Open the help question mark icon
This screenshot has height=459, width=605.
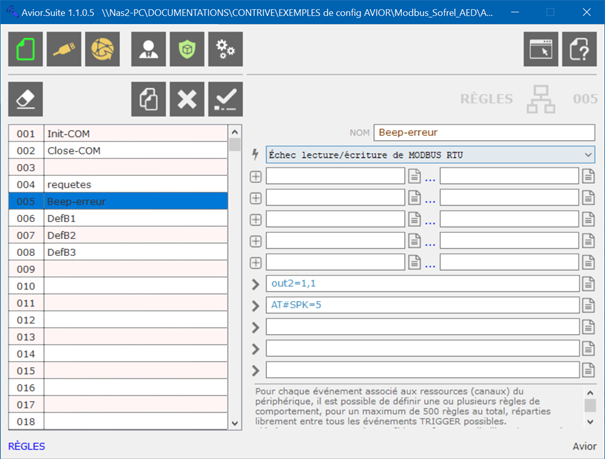(x=579, y=49)
